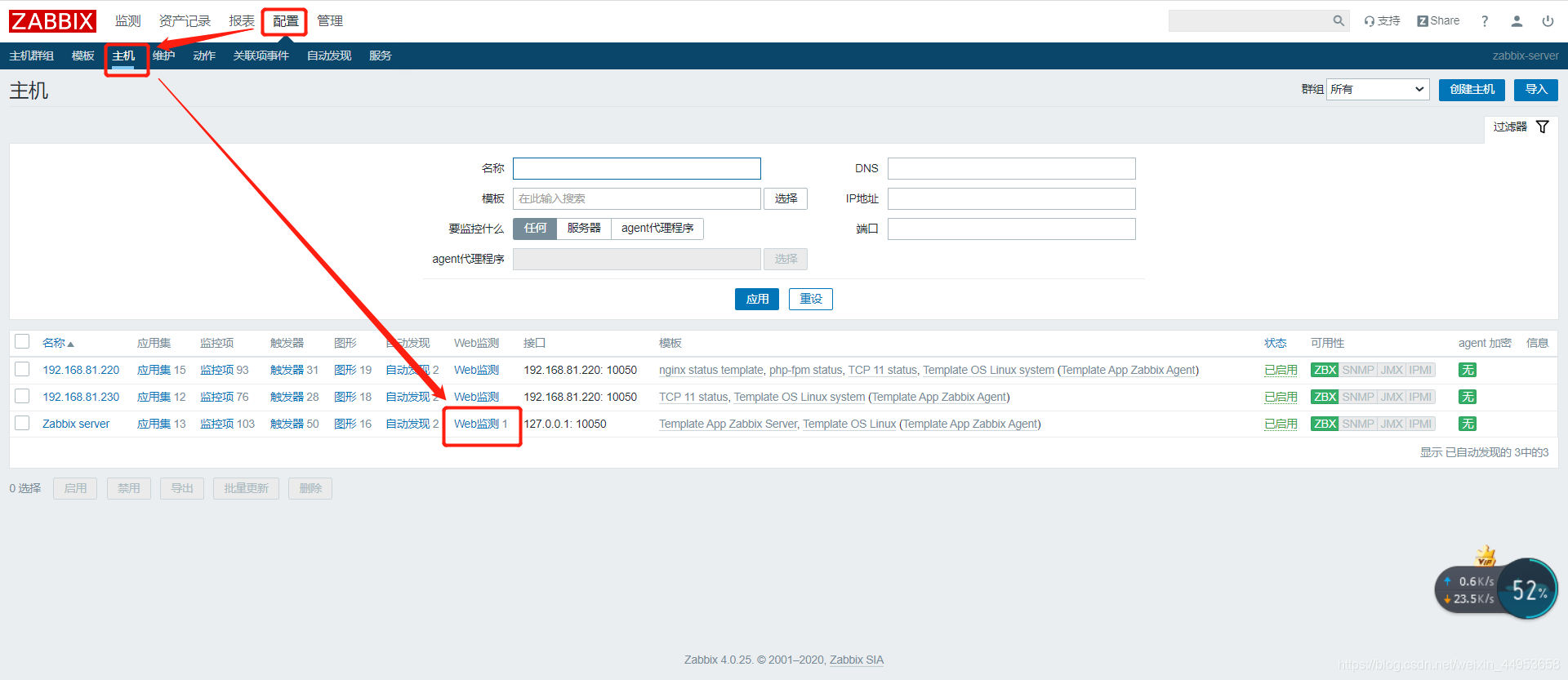This screenshot has width=1568, height=680.
Task: Tick checkbox for host 192.168.81.220
Action: click(22, 369)
